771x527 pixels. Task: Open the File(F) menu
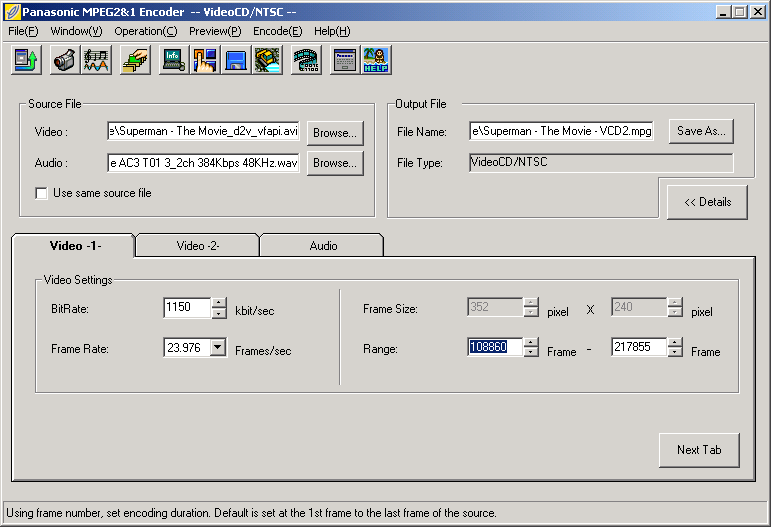23,31
